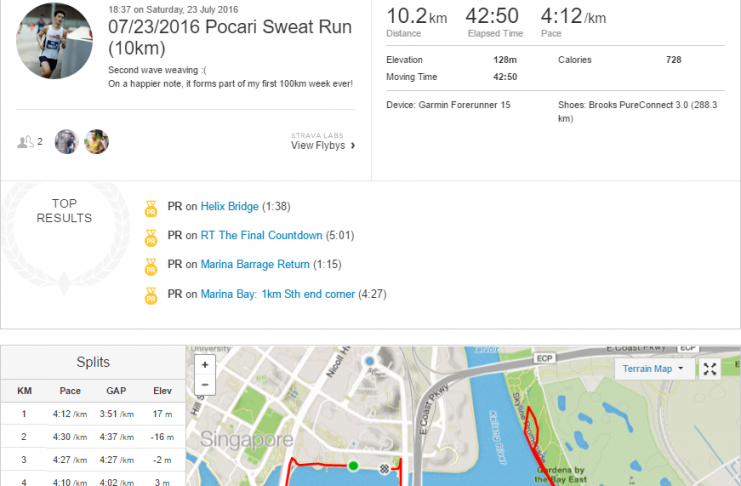The width and height of the screenshot is (741, 486).
Task: Zoom in on the map
Action: 205,365
